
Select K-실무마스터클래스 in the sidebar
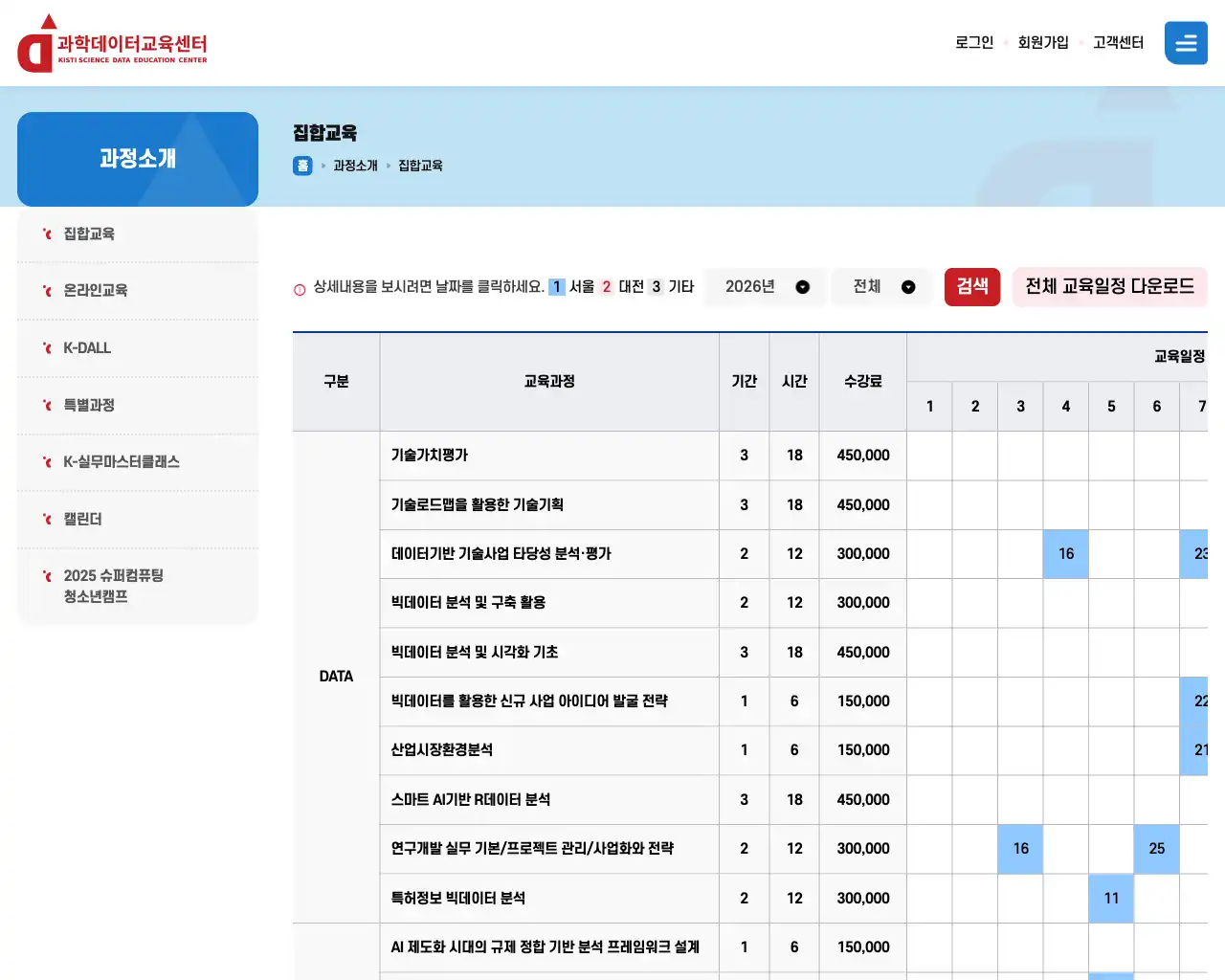tap(138, 462)
